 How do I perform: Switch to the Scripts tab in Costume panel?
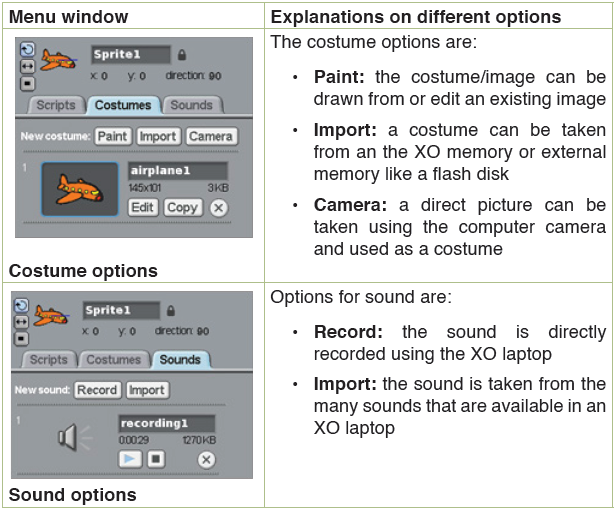(x=56, y=105)
